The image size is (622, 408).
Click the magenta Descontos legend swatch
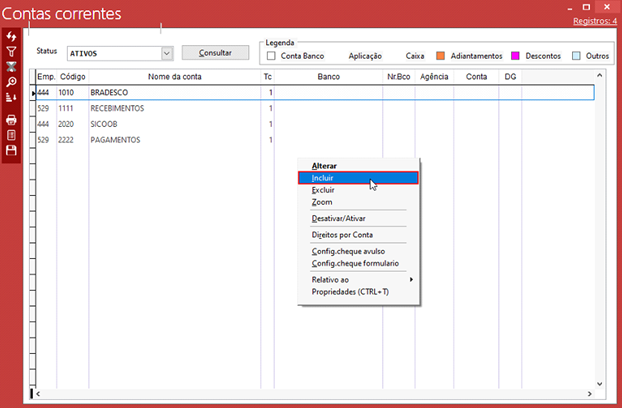516,56
